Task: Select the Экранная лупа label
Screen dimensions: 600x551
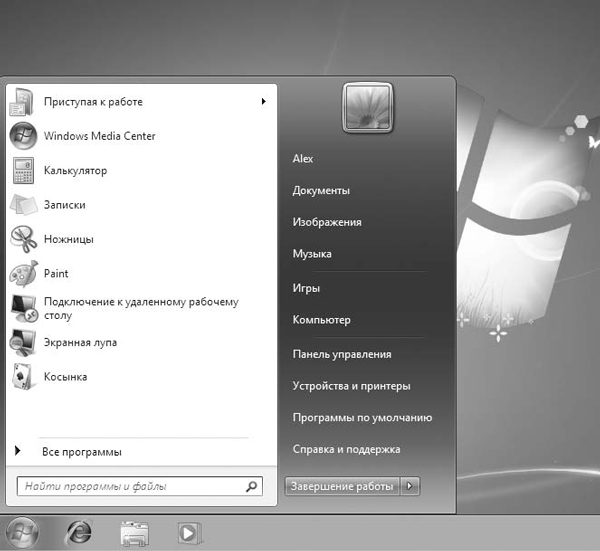Action: tap(80, 342)
